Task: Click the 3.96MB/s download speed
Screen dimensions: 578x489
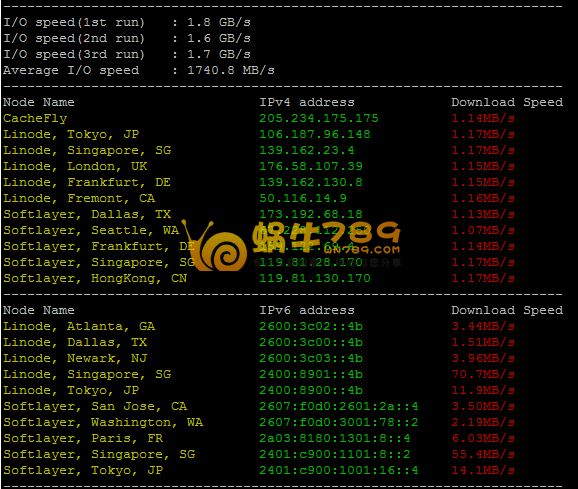Action: 483,358
